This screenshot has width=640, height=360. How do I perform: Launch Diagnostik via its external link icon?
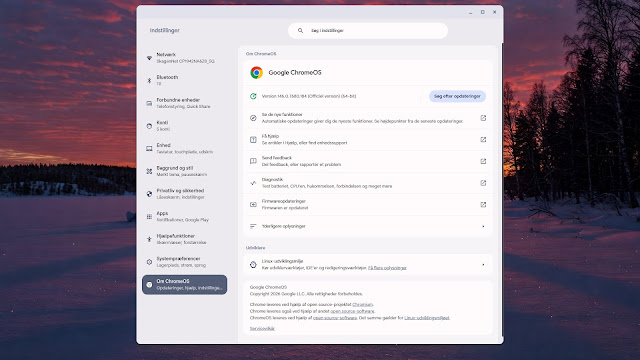(483, 183)
